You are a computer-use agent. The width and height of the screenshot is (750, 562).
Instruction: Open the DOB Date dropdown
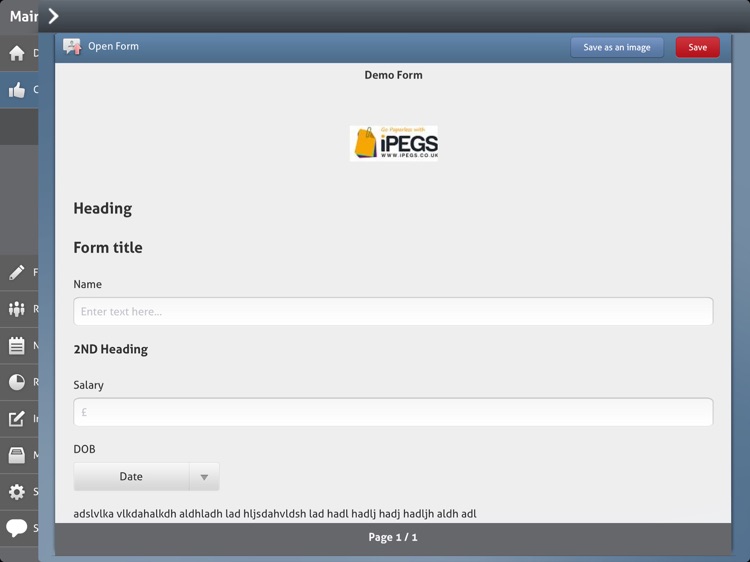coord(146,476)
